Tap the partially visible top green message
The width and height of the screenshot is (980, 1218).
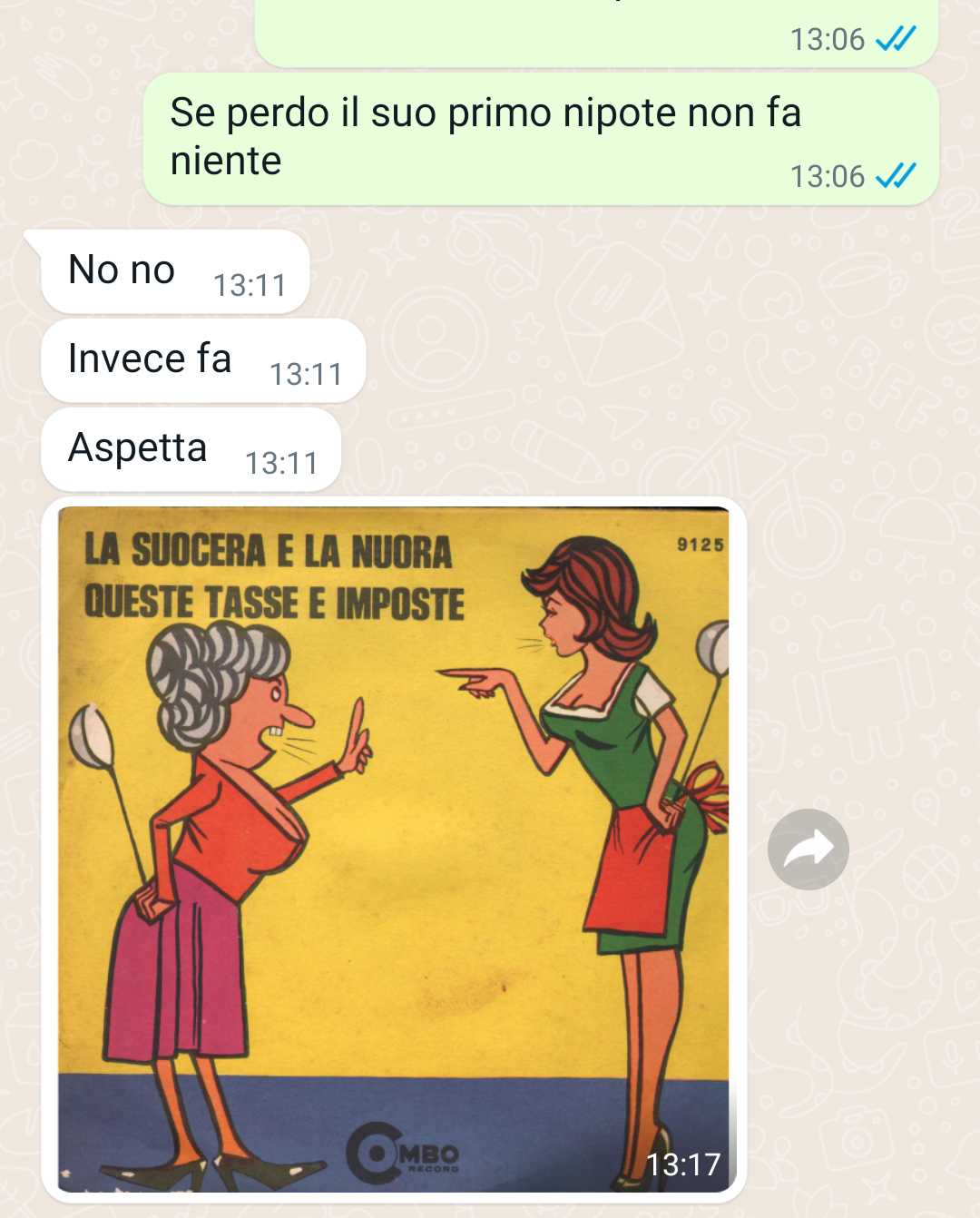pos(596,34)
